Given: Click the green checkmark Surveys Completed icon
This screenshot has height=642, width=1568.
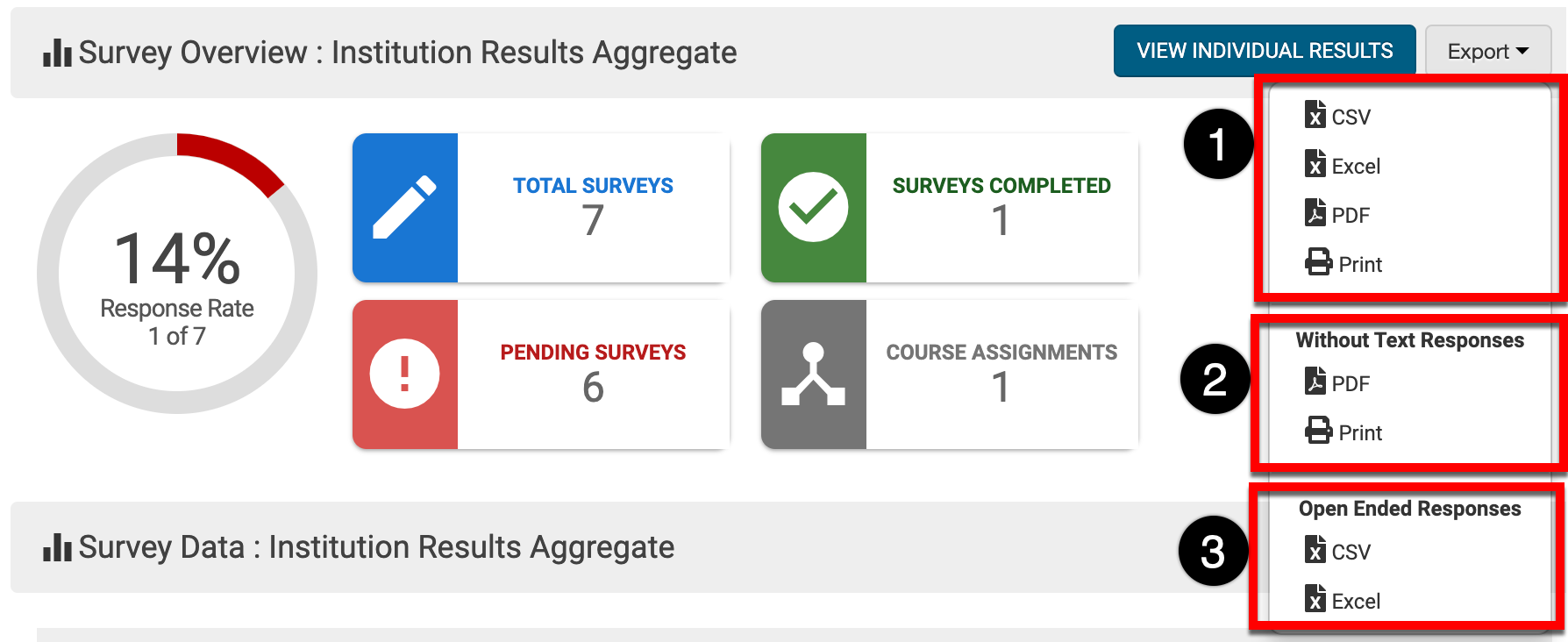Looking at the screenshot, I should (813, 208).
